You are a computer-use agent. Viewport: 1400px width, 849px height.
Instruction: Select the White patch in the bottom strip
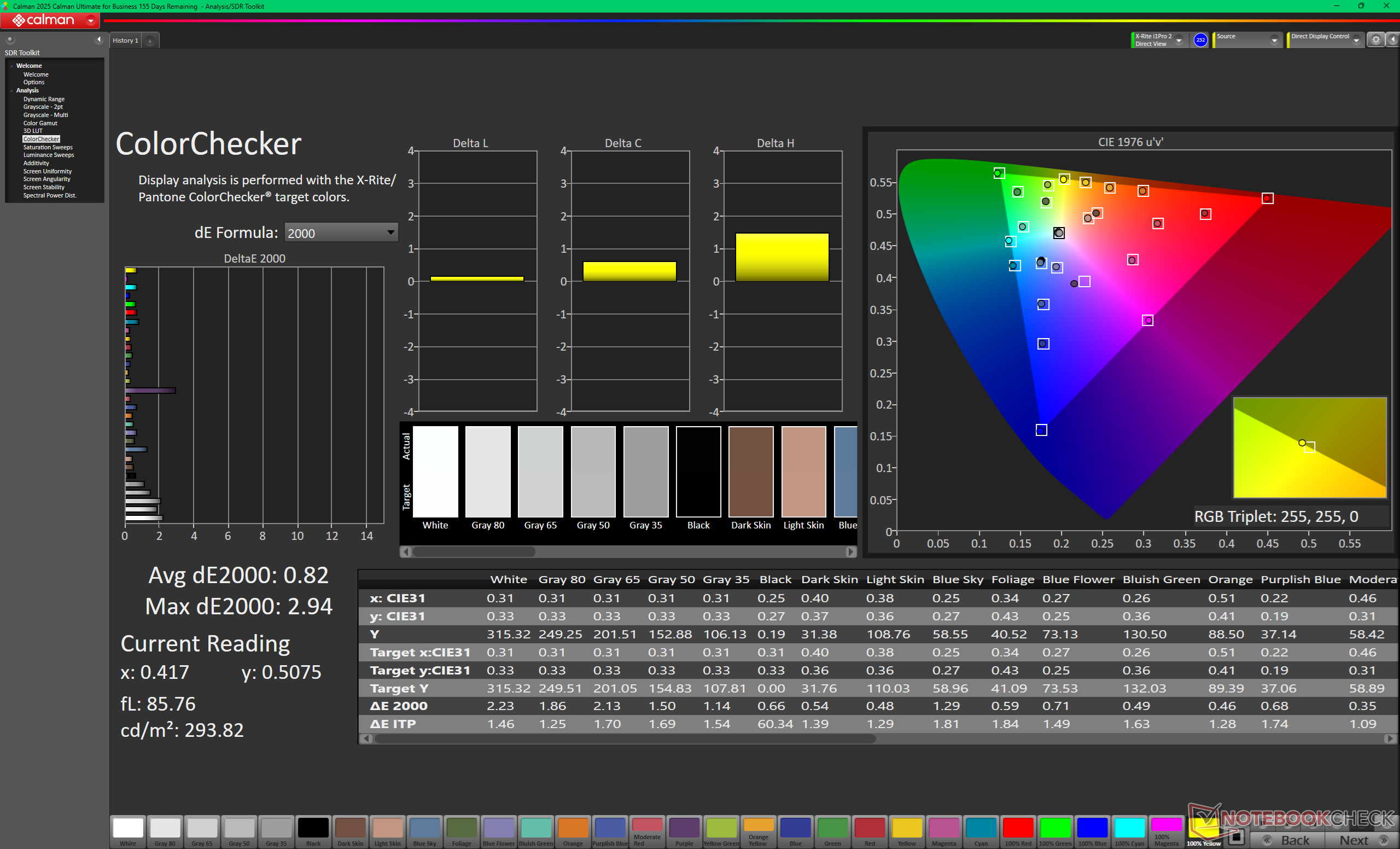(x=128, y=831)
